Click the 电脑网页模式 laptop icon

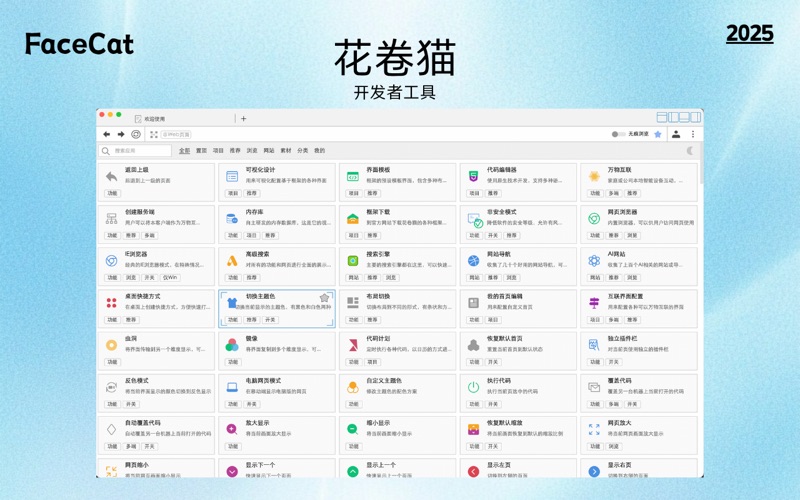[x=232, y=388]
